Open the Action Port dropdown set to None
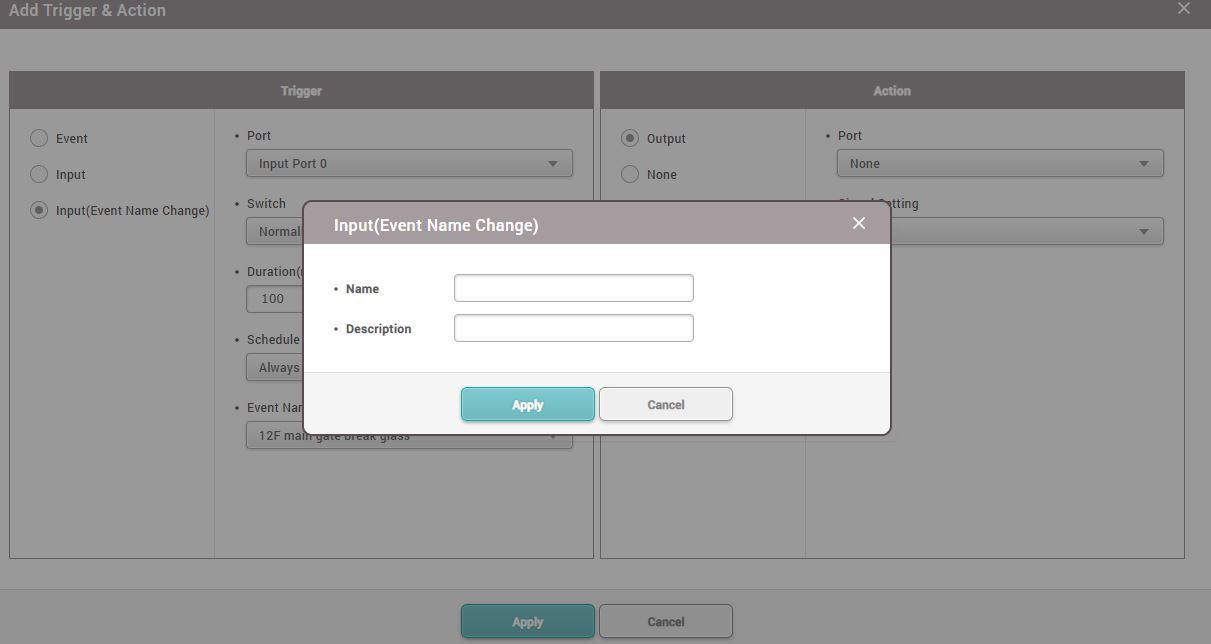Image resolution: width=1211 pixels, height=644 pixels. (999, 163)
